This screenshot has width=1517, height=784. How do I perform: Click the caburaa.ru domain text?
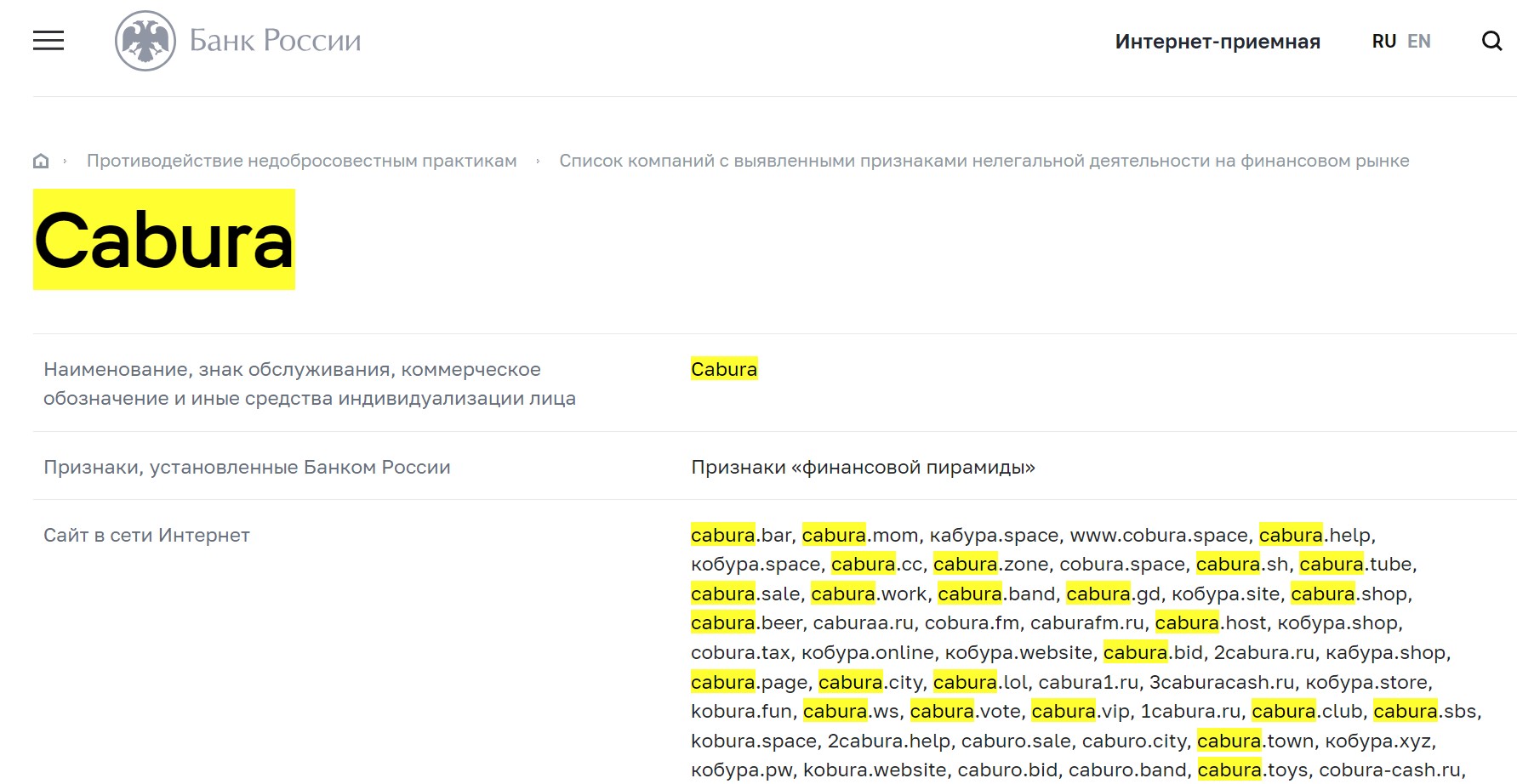click(x=864, y=622)
